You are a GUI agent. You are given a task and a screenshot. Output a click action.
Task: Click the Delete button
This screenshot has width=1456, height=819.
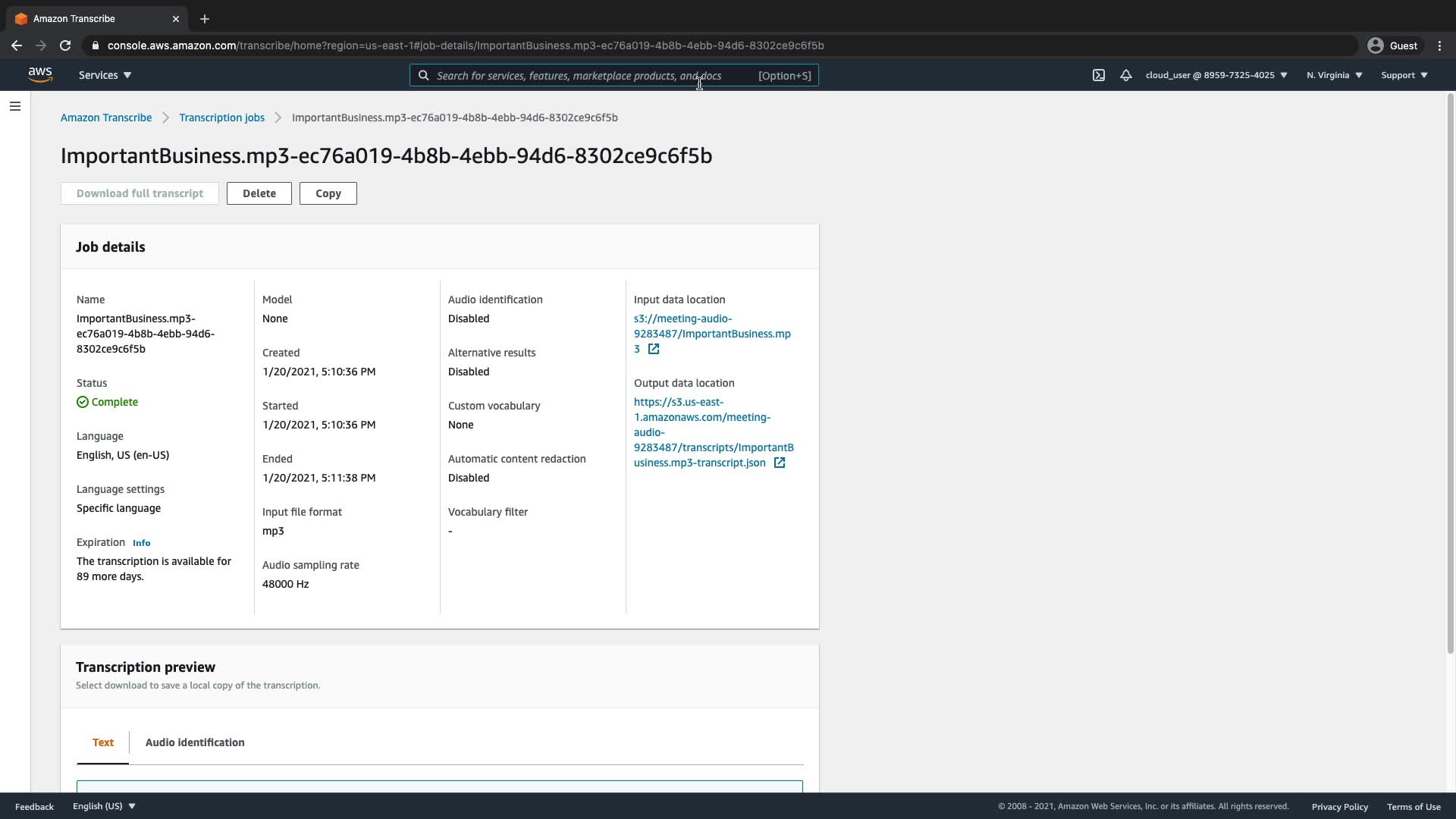pyautogui.click(x=259, y=193)
